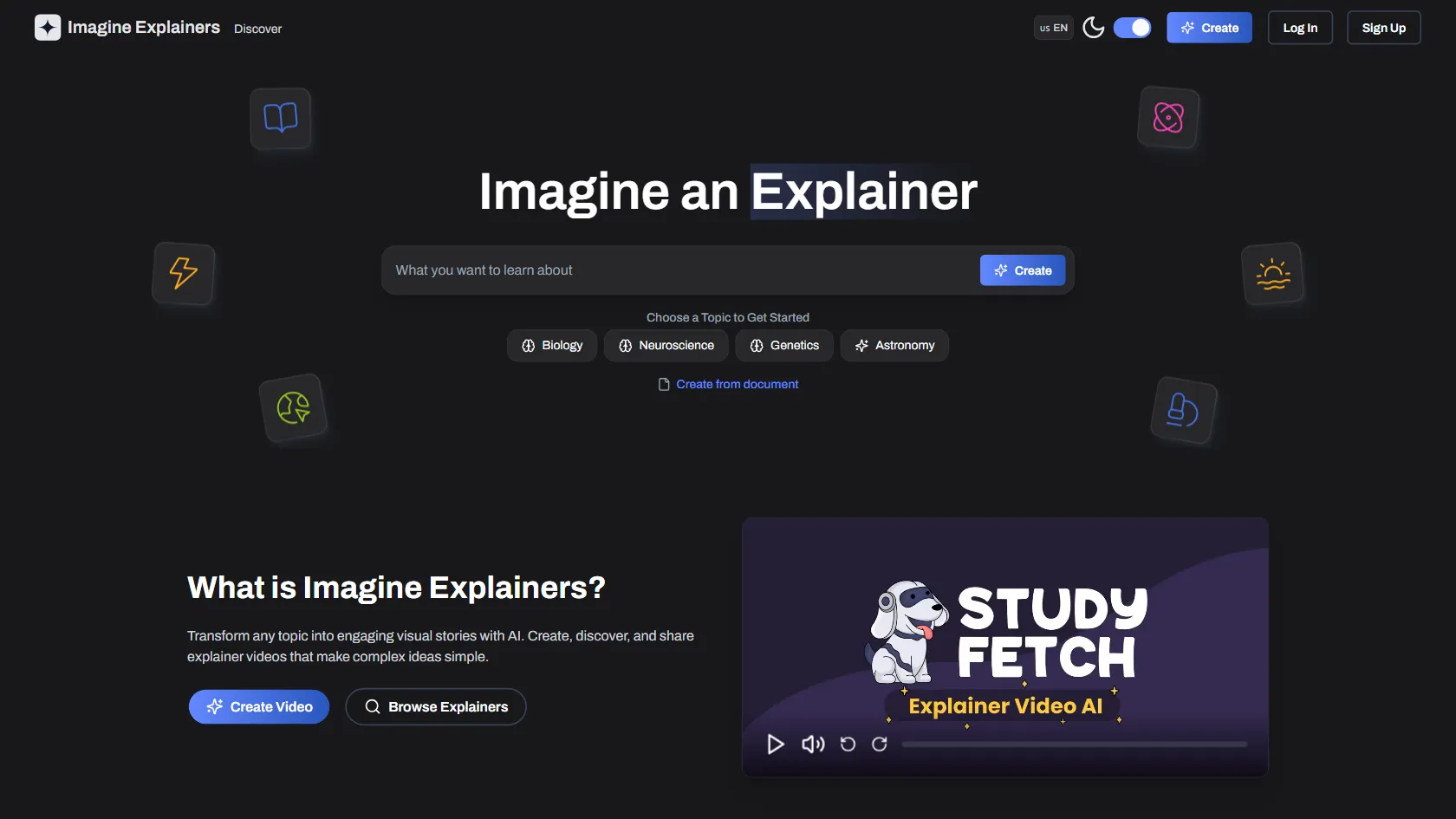Click the Log In button

1300,28
